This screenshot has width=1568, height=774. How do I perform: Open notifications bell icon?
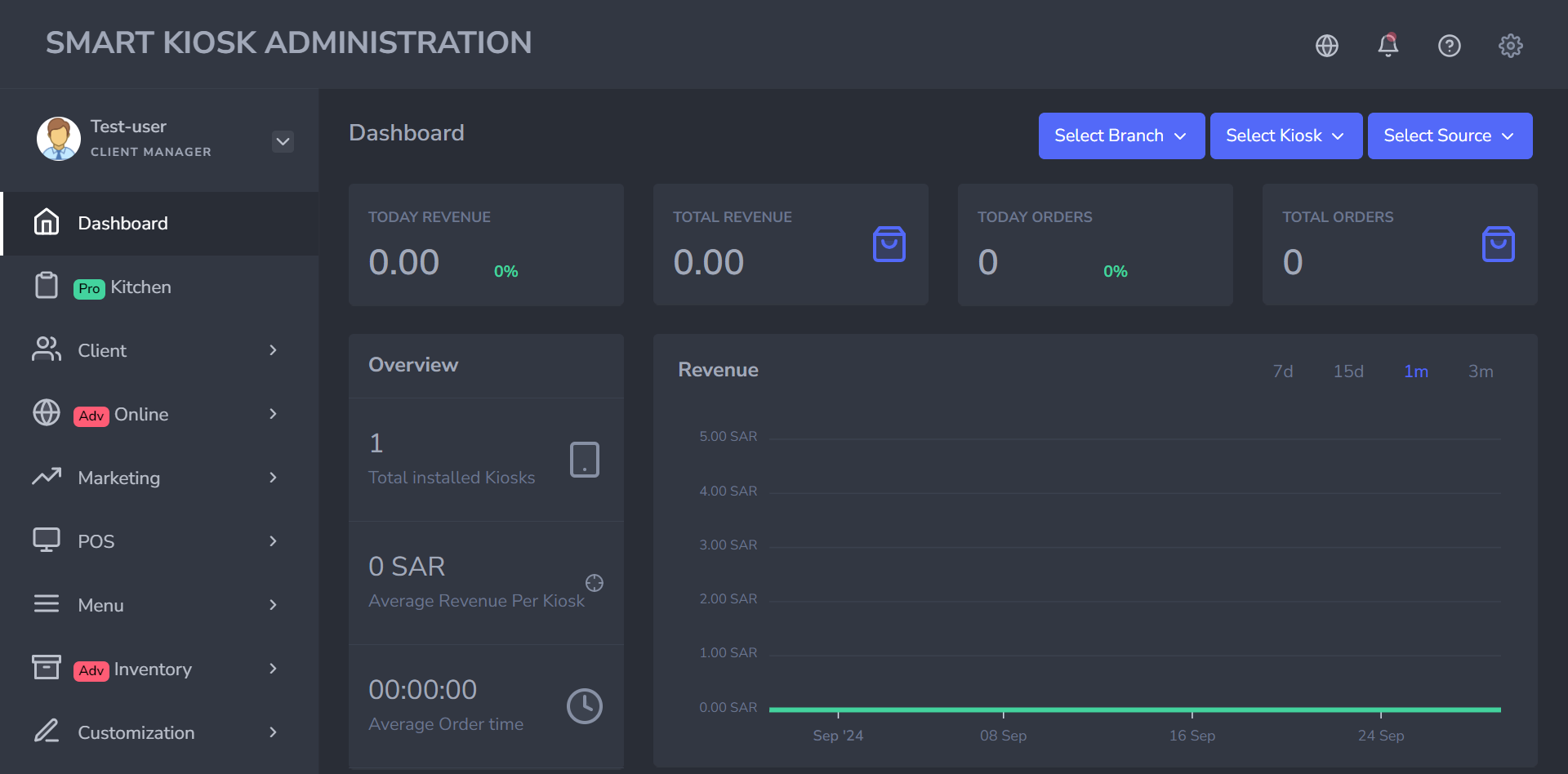(1388, 45)
